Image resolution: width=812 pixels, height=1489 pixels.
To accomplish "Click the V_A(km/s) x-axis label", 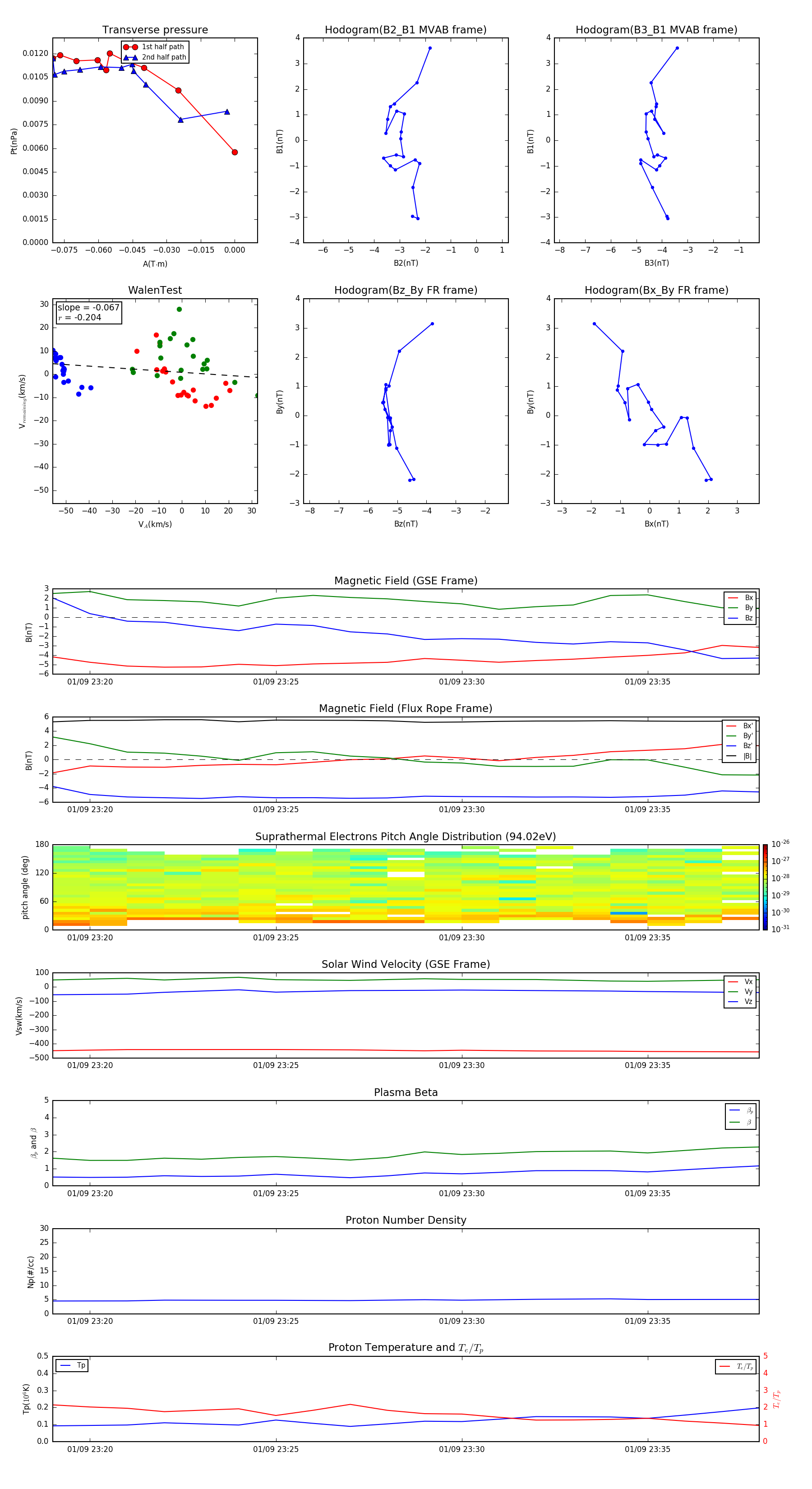I will (155, 525).
